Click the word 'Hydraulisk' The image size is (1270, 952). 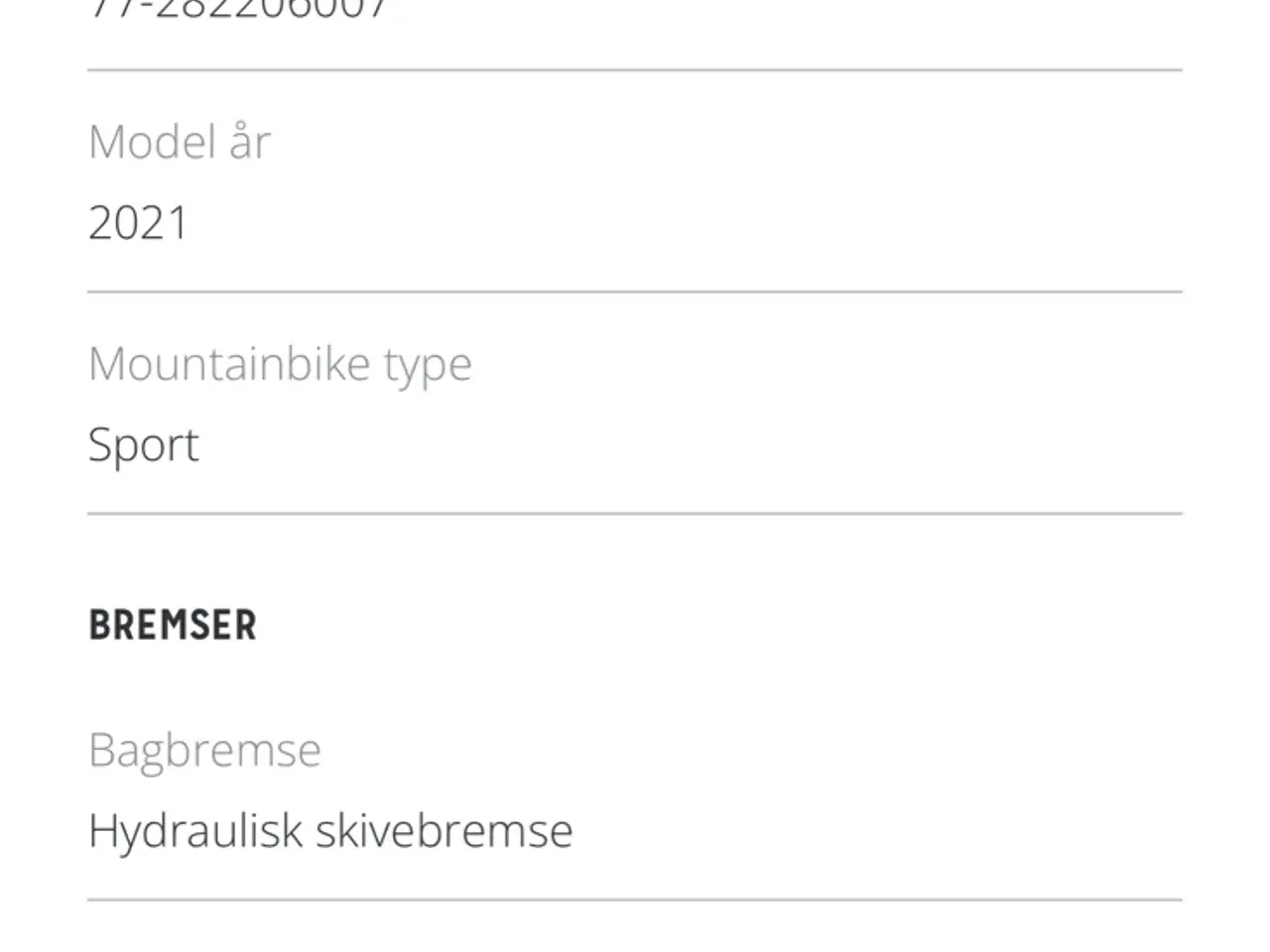coord(195,831)
